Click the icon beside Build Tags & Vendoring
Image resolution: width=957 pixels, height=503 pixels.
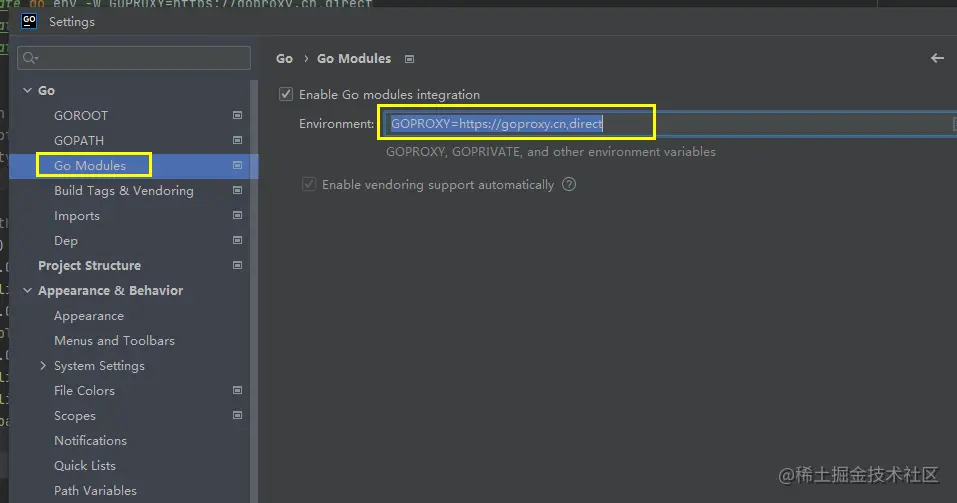[x=237, y=190]
